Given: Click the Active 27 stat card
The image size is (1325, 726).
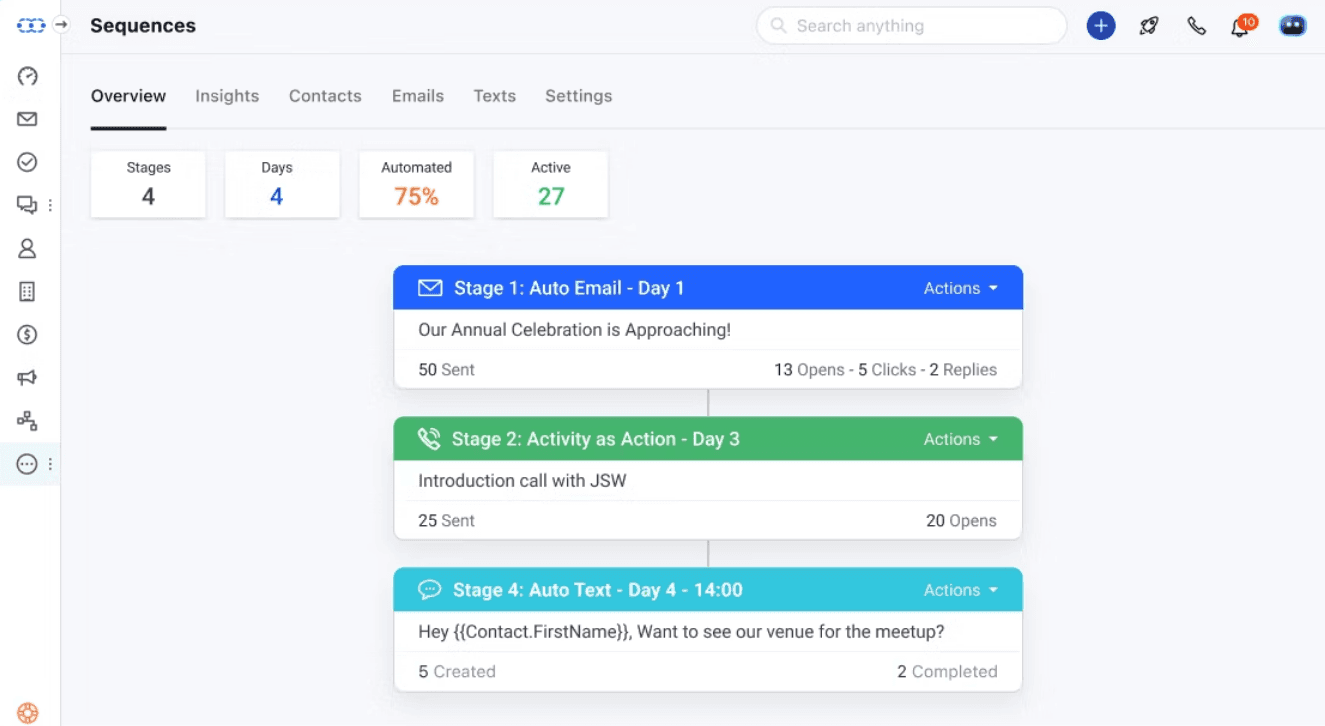Looking at the screenshot, I should click(x=550, y=184).
